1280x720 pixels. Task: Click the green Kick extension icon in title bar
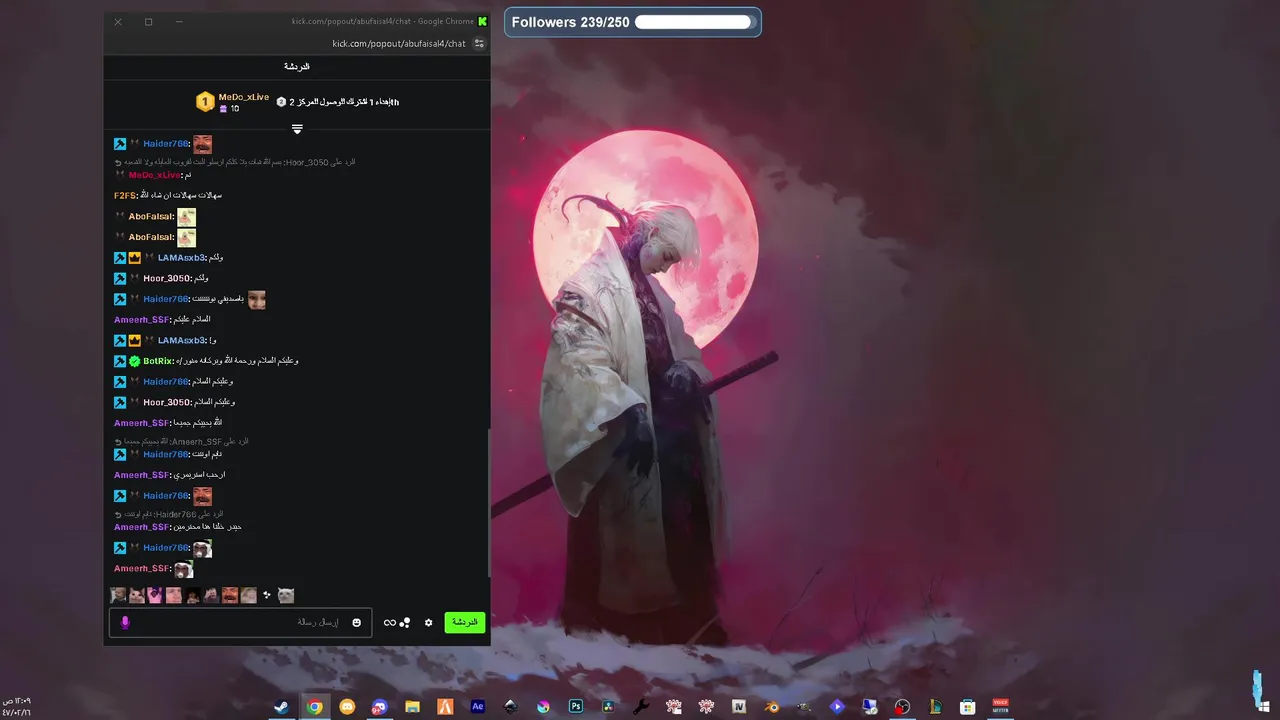[483, 21]
